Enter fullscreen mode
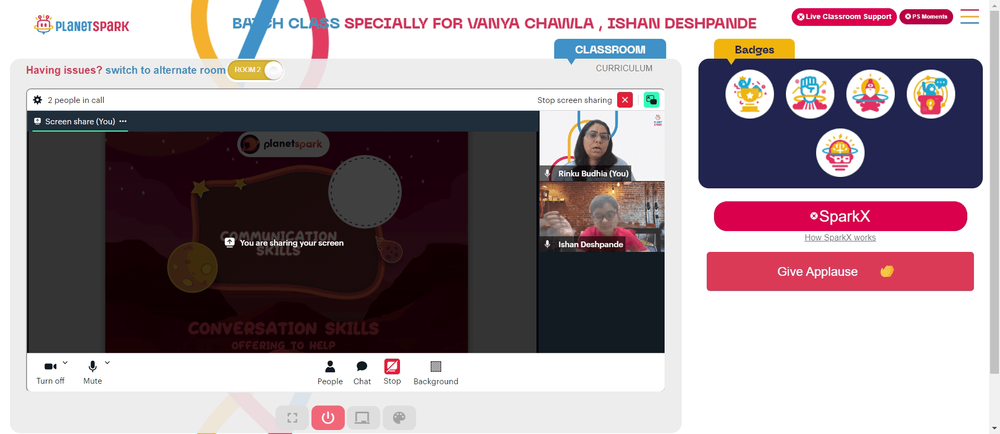The image size is (1000, 434). [292, 418]
